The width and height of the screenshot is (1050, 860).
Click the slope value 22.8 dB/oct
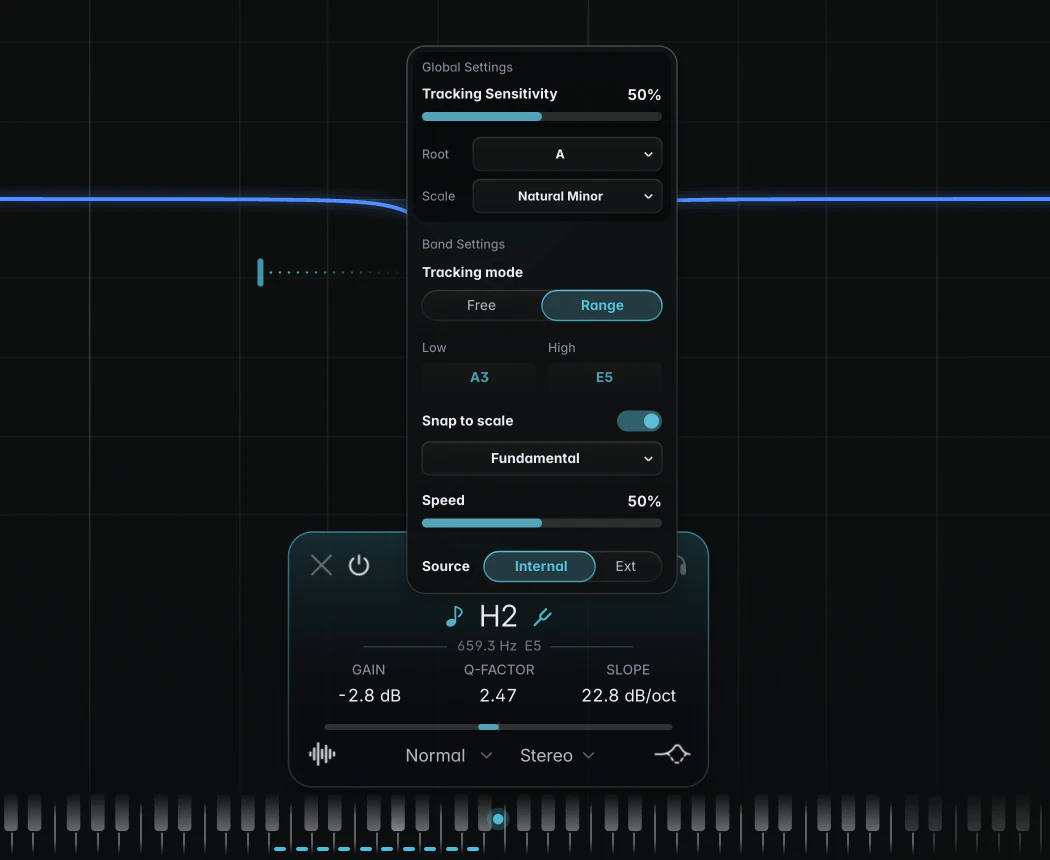629,696
